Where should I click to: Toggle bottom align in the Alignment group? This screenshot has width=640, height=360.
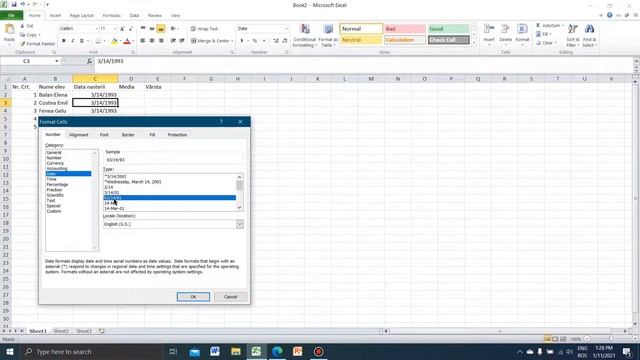[x=161, y=29]
